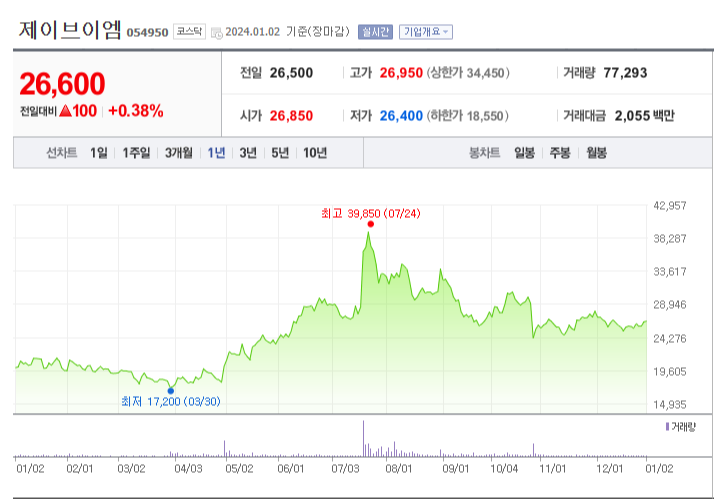Click the 하한가 18,550 text
This screenshot has height=499, width=714.
point(467,116)
